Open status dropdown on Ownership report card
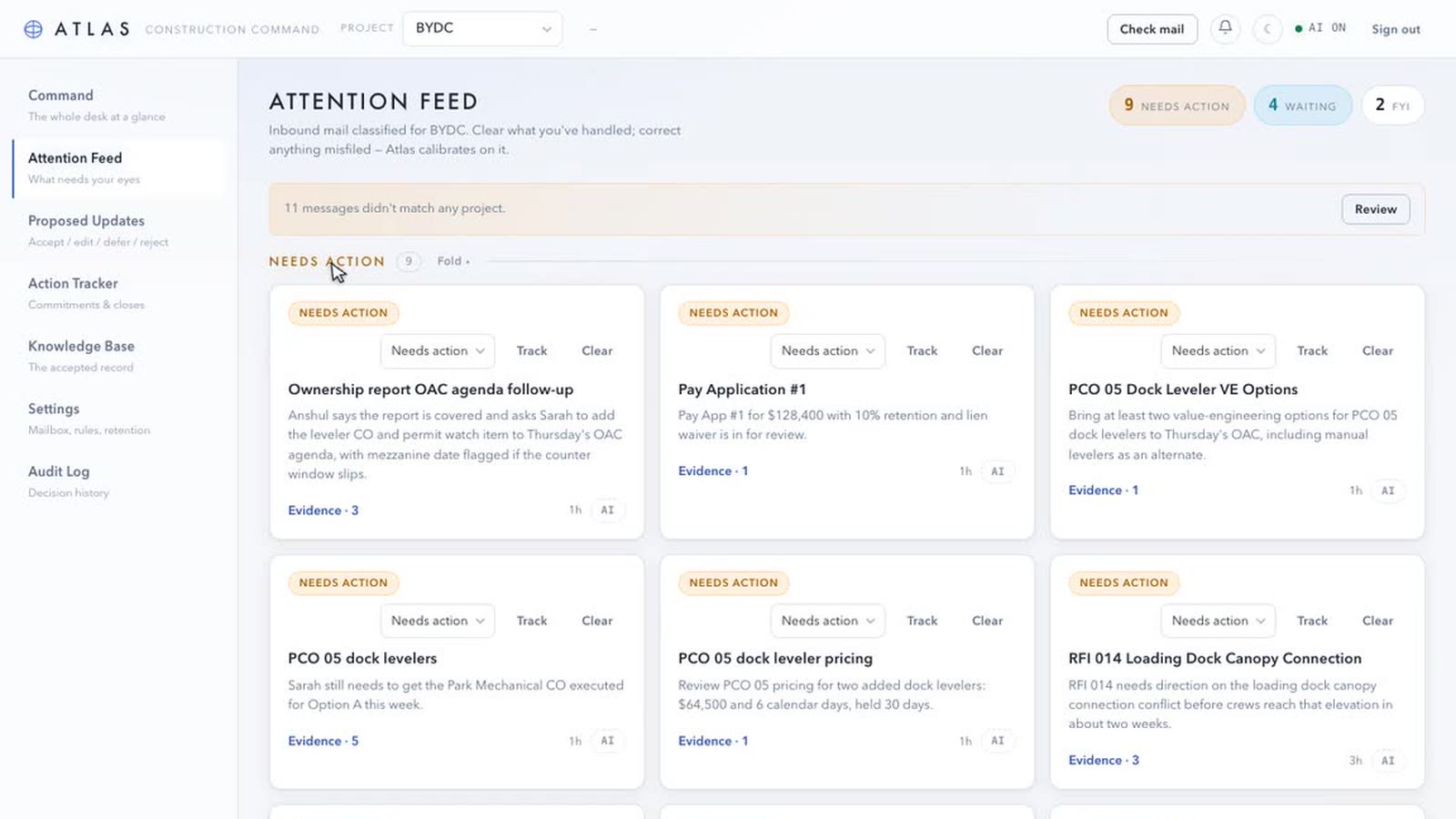 click(x=438, y=351)
